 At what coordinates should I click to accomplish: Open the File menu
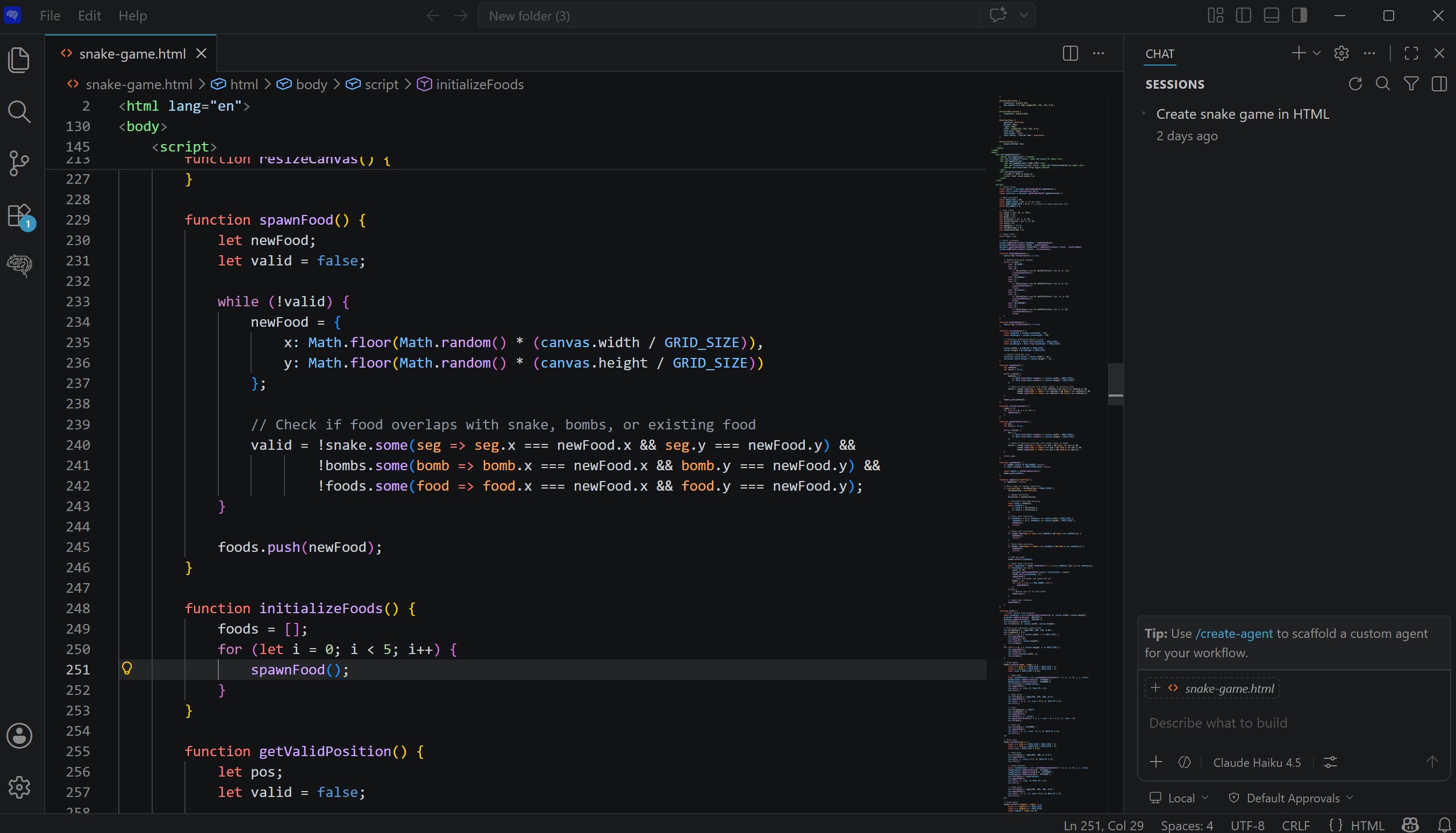click(50, 16)
